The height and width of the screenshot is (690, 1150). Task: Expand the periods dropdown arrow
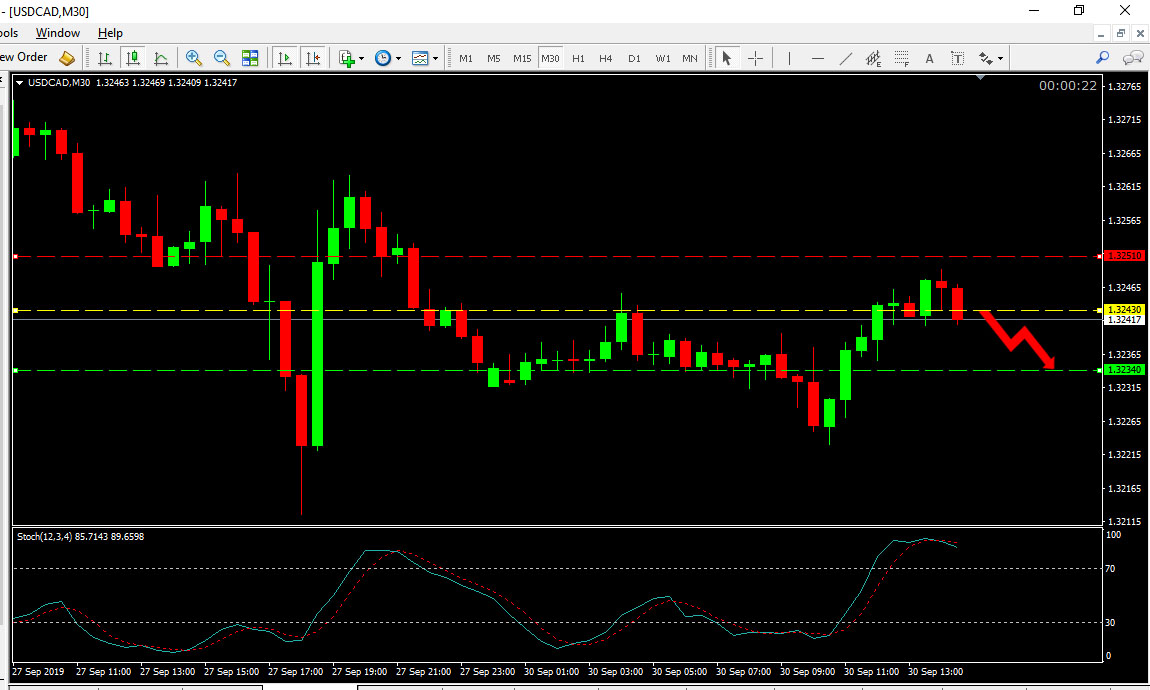398,58
